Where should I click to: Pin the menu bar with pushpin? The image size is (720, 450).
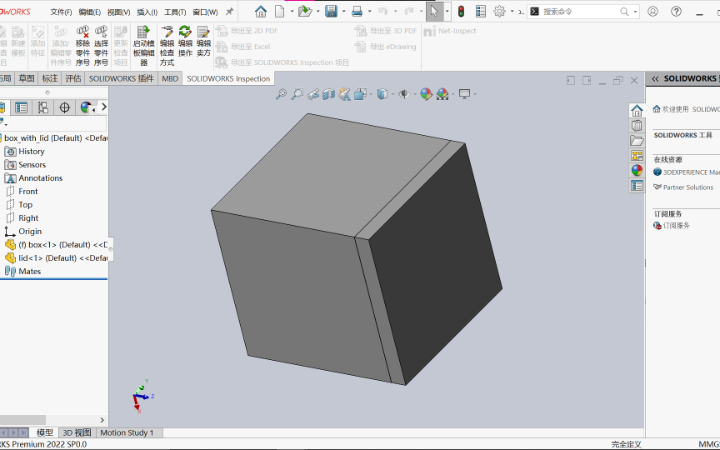coord(229,11)
